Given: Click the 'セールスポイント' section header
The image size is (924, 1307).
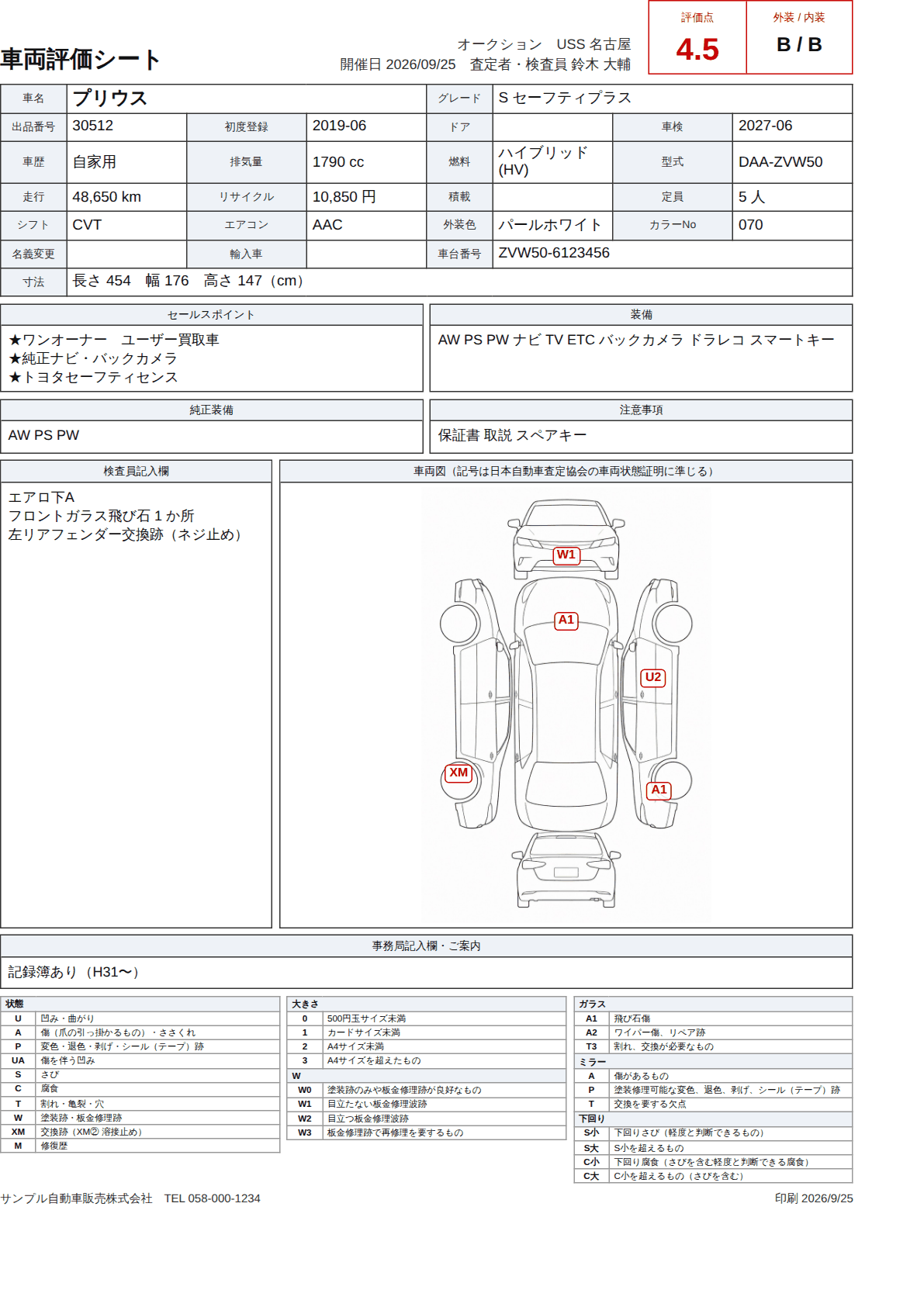Looking at the screenshot, I should [211, 315].
